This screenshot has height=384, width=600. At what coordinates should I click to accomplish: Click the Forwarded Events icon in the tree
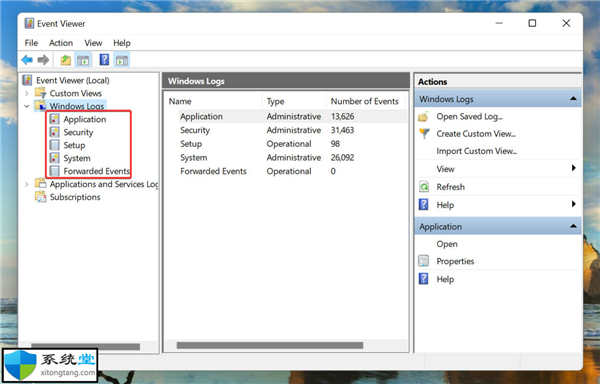coord(55,171)
